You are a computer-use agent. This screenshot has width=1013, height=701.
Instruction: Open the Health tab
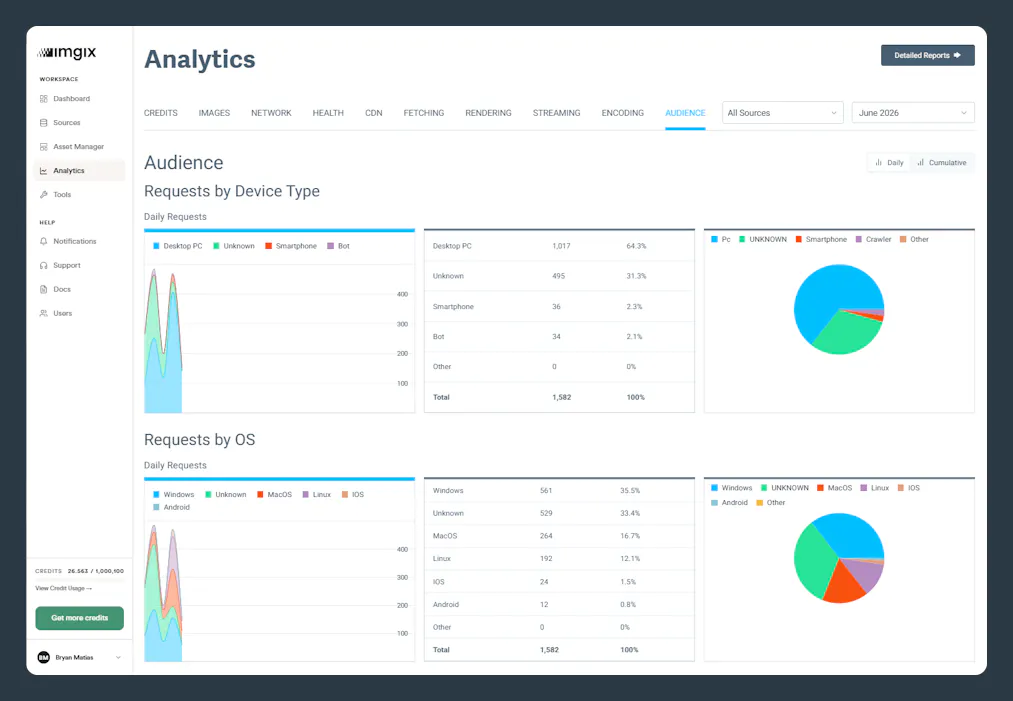[328, 113]
